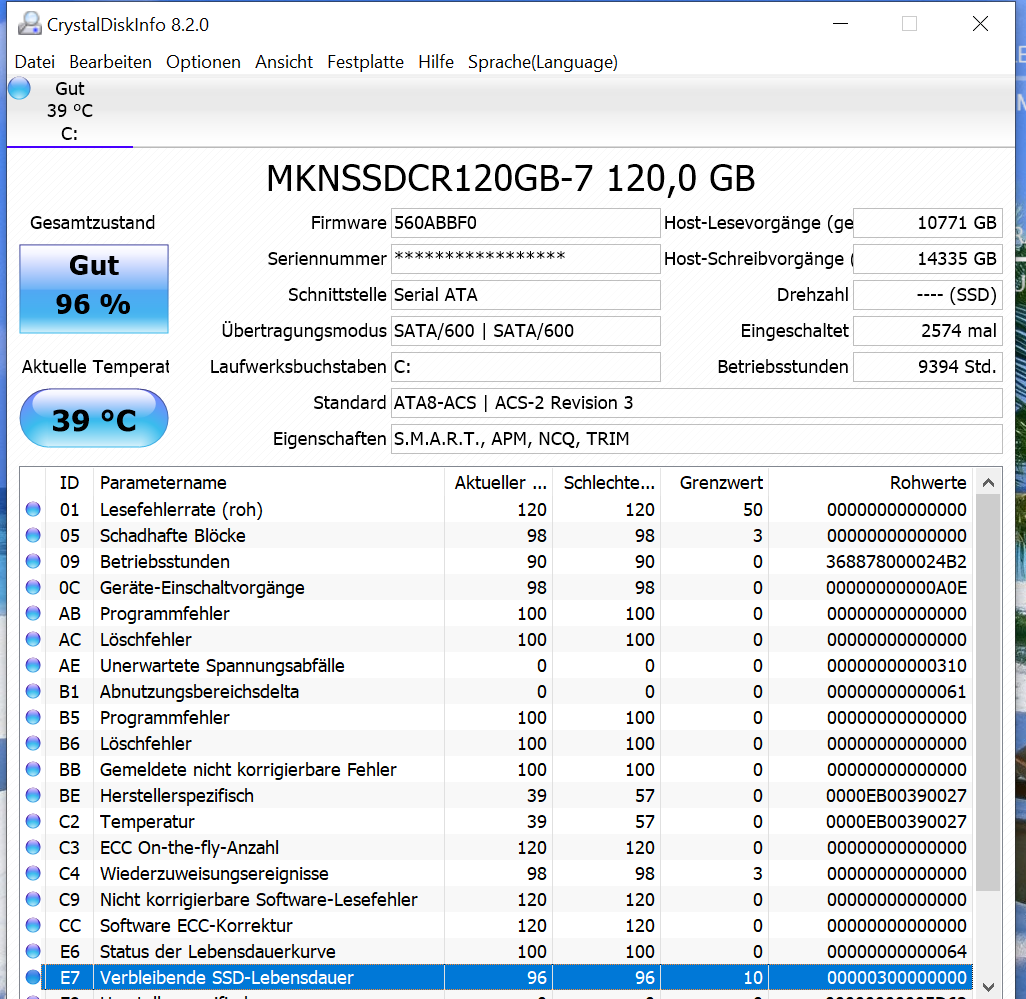Click status orb of Schadhafte Blöcke row
The height and width of the screenshot is (999, 1026).
coord(33,535)
